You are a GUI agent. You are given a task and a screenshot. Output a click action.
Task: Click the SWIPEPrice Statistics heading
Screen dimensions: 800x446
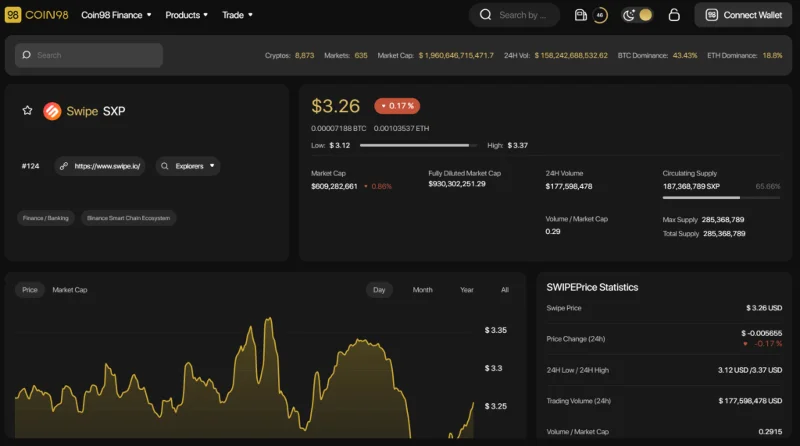592,287
